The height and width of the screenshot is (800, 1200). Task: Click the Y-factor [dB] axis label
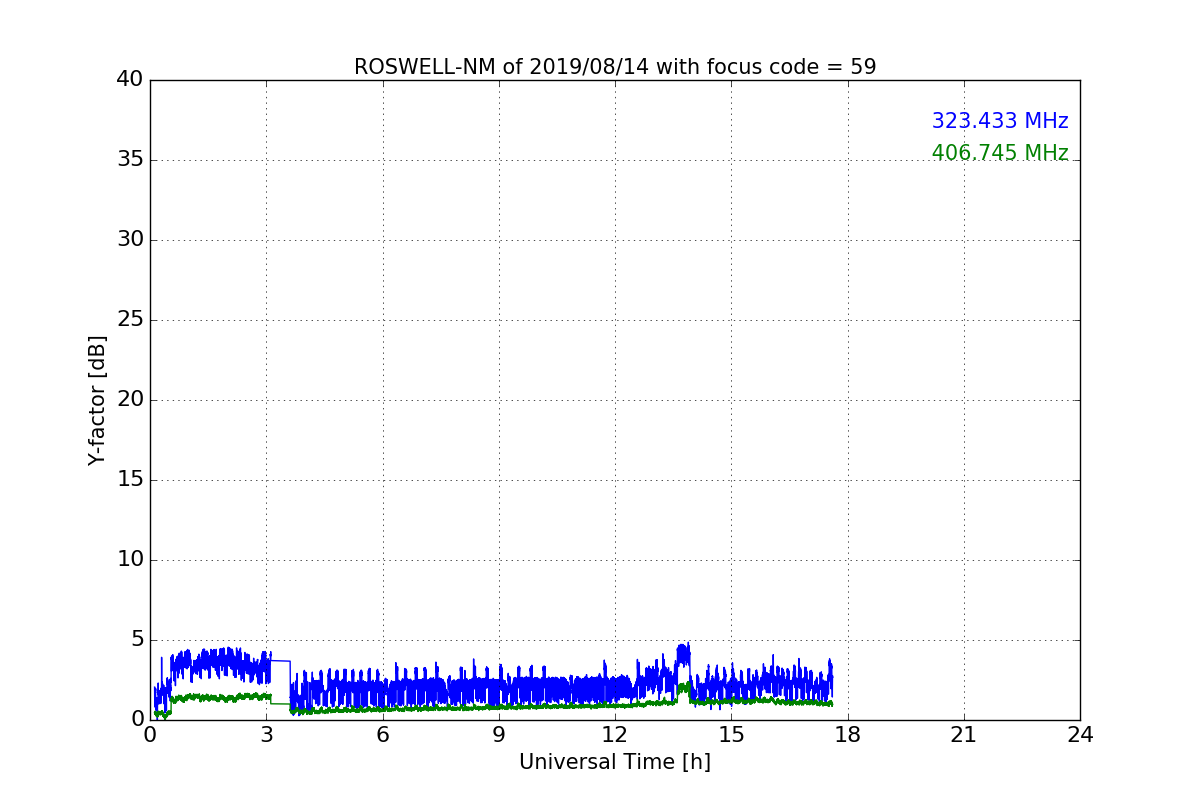tap(97, 400)
